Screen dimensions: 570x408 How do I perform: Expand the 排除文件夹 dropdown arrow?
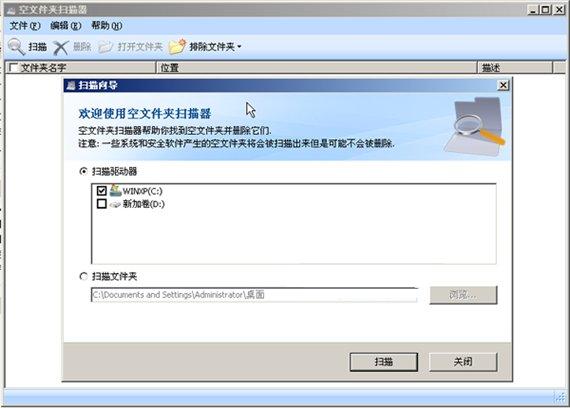pyautogui.click(x=239, y=47)
